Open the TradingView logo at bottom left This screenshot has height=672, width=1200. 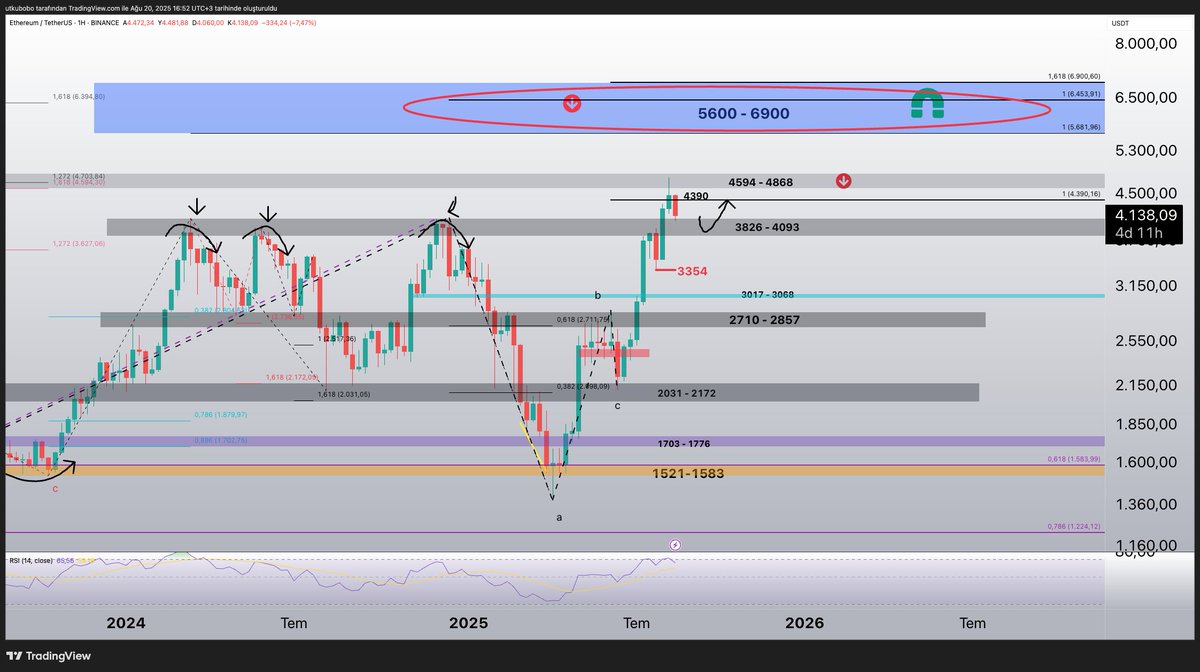point(49,656)
